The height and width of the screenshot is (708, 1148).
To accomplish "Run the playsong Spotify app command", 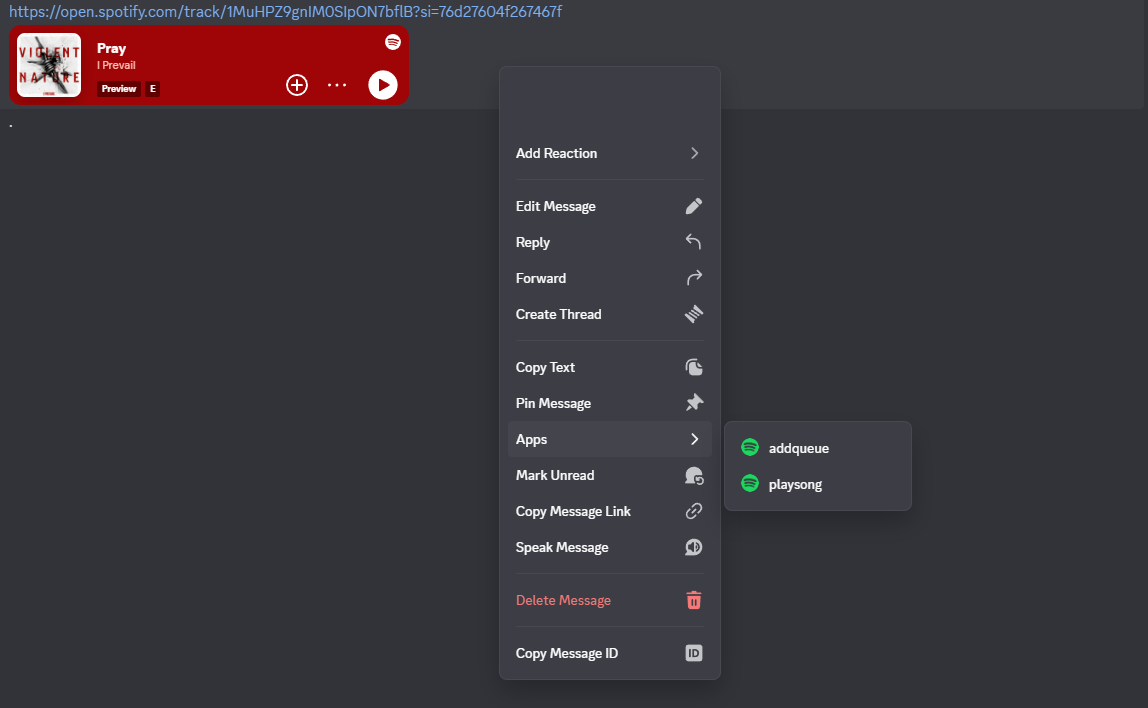I will click(x=795, y=484).
